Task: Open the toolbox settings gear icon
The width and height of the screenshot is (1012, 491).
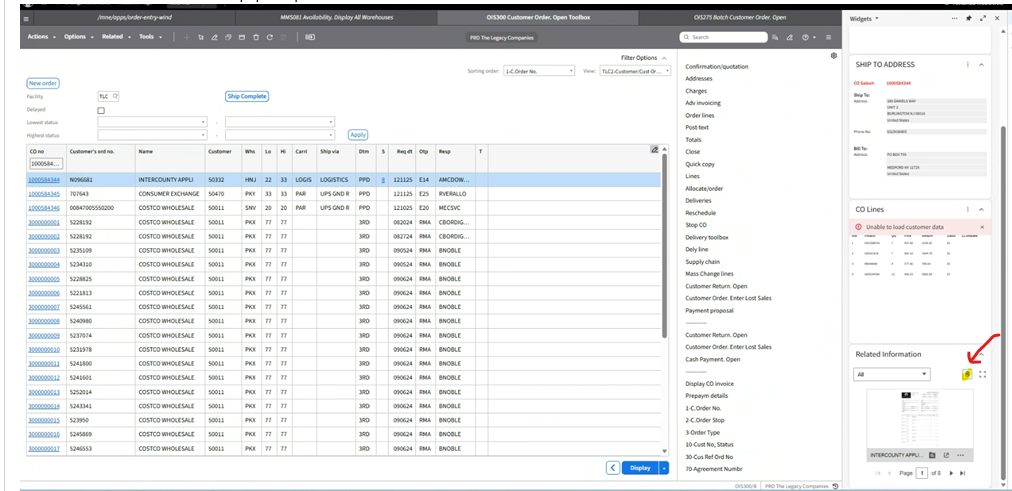Action: (834, 56)
